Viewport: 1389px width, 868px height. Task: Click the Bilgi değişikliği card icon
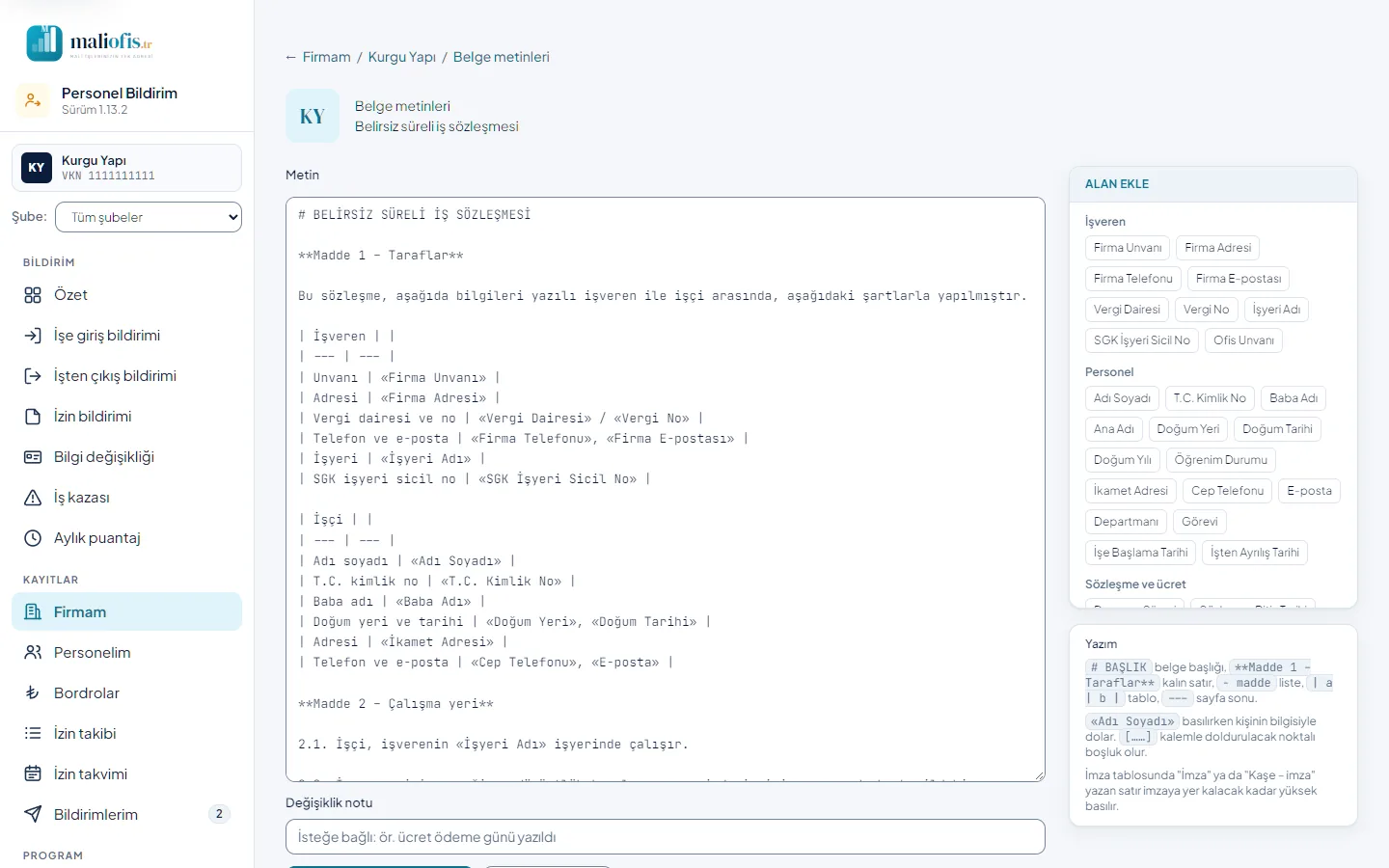click(x=33, y=457)
